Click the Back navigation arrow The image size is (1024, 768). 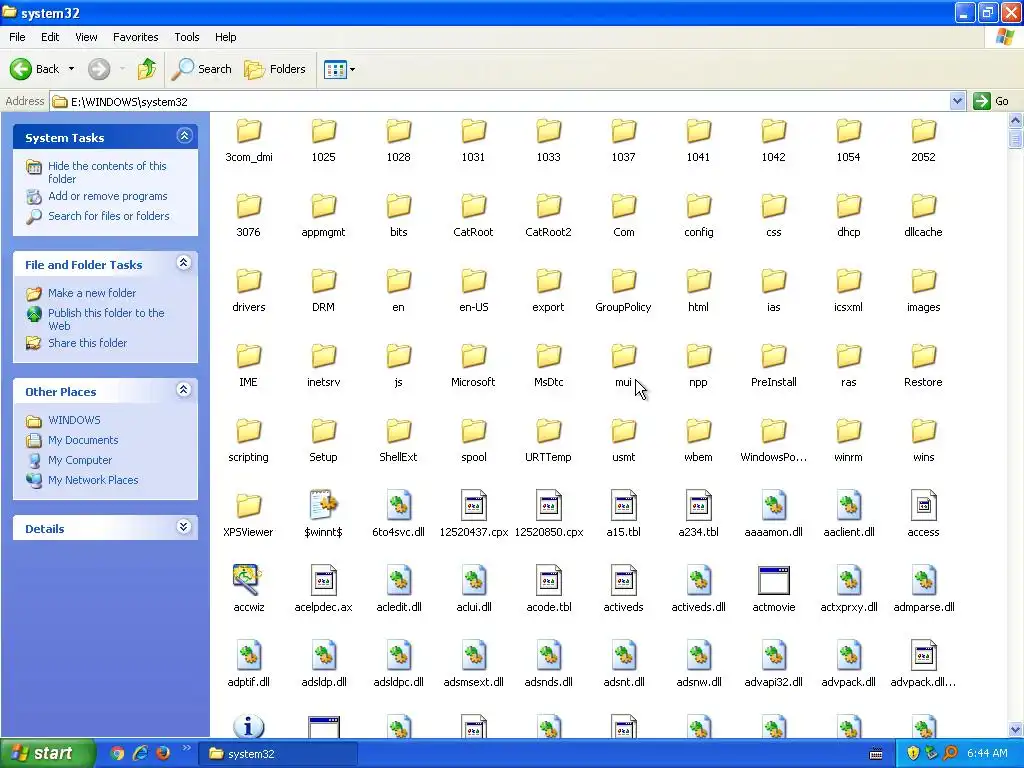click(21, 69)
